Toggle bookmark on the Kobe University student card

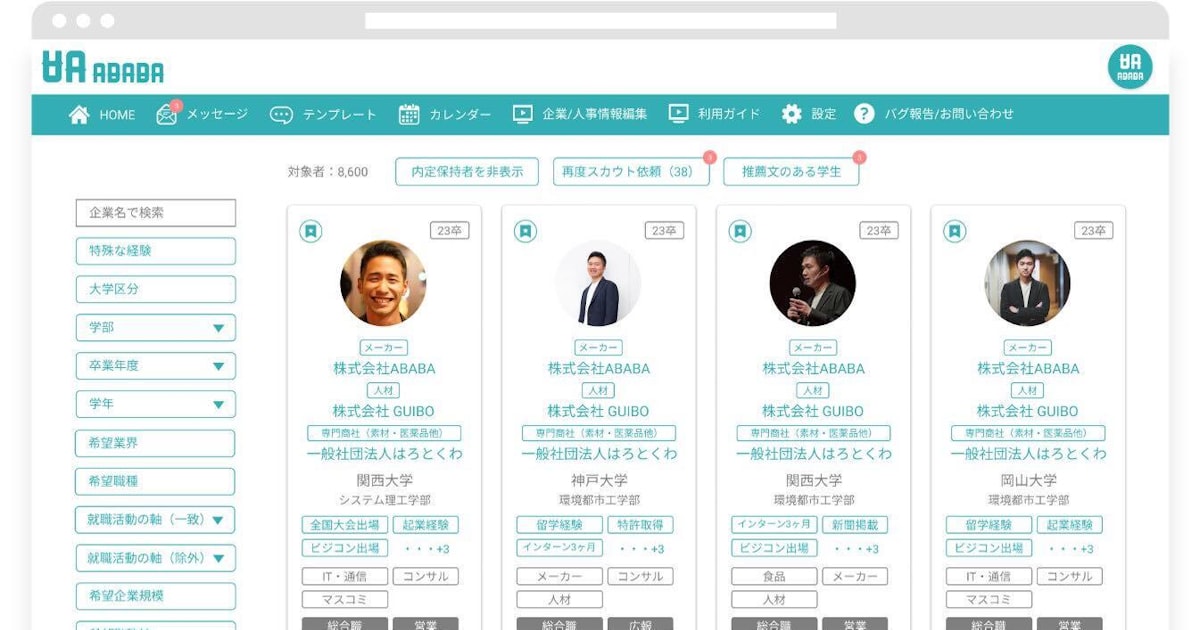click(x=526, y=231)
